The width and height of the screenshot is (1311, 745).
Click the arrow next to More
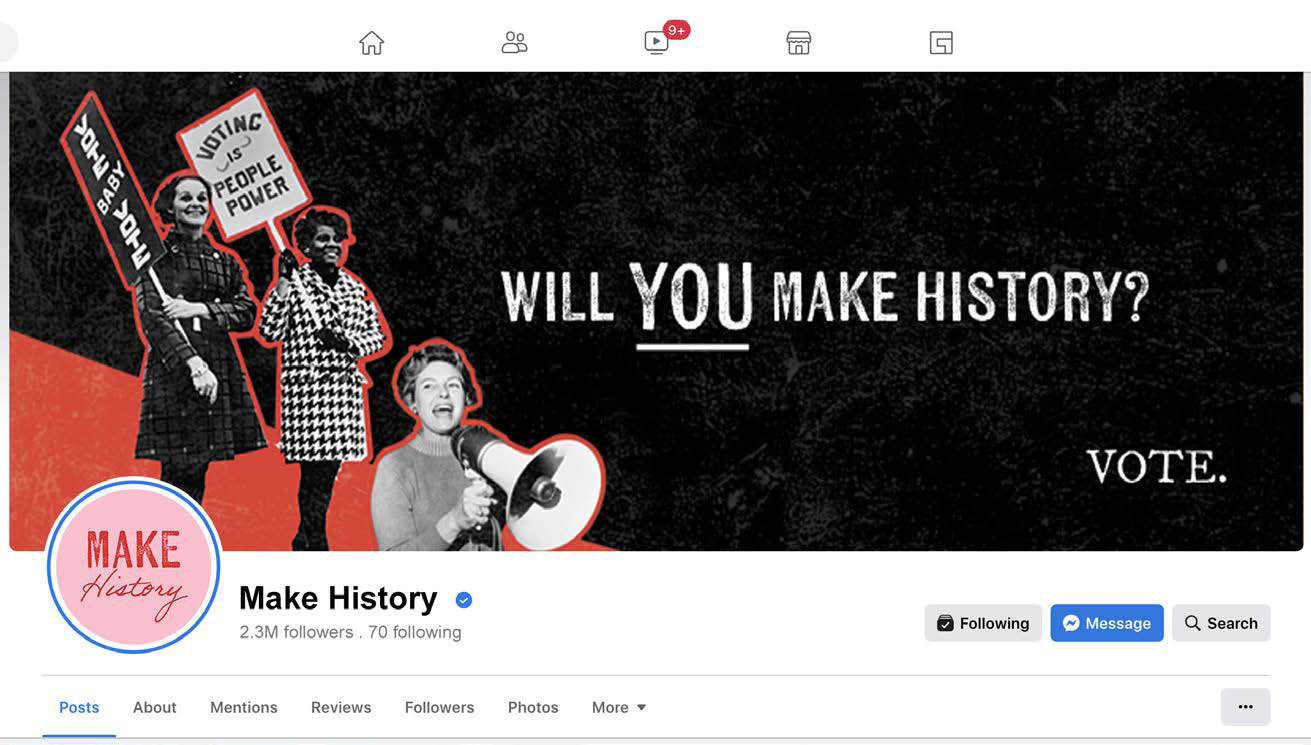tap(641, 708)
